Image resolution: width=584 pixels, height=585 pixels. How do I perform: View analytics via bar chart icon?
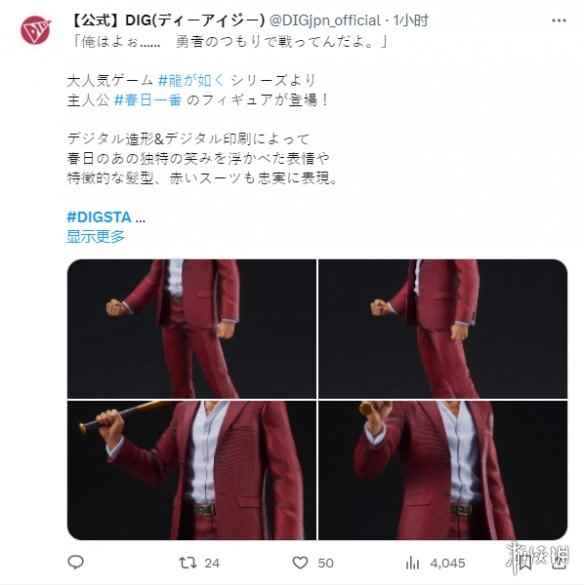(412, 563)
